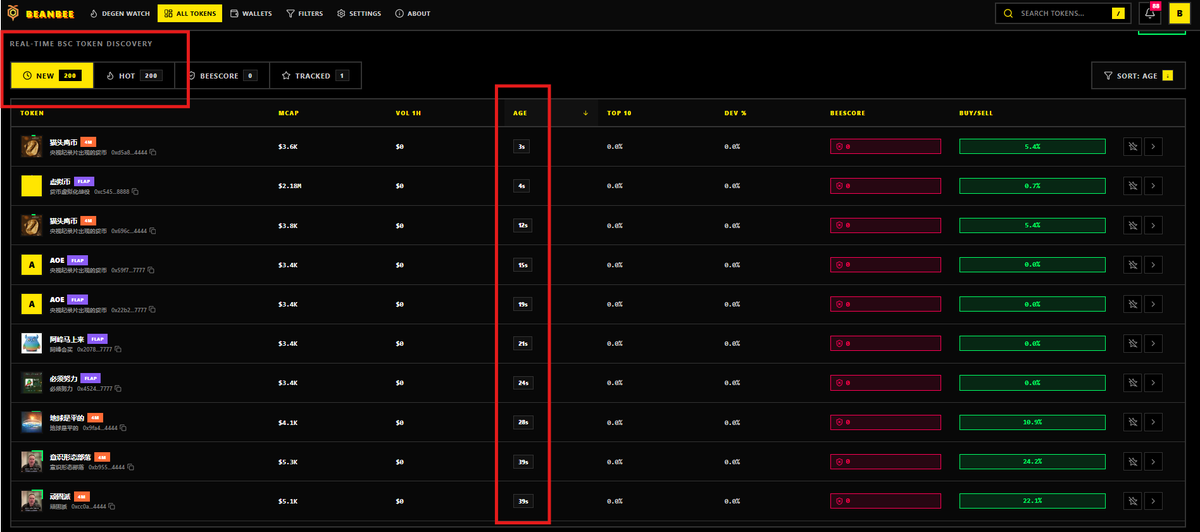Click the search magnifier icon
This screenshot has width=1200, height=532.
(x=1008, y=14)
